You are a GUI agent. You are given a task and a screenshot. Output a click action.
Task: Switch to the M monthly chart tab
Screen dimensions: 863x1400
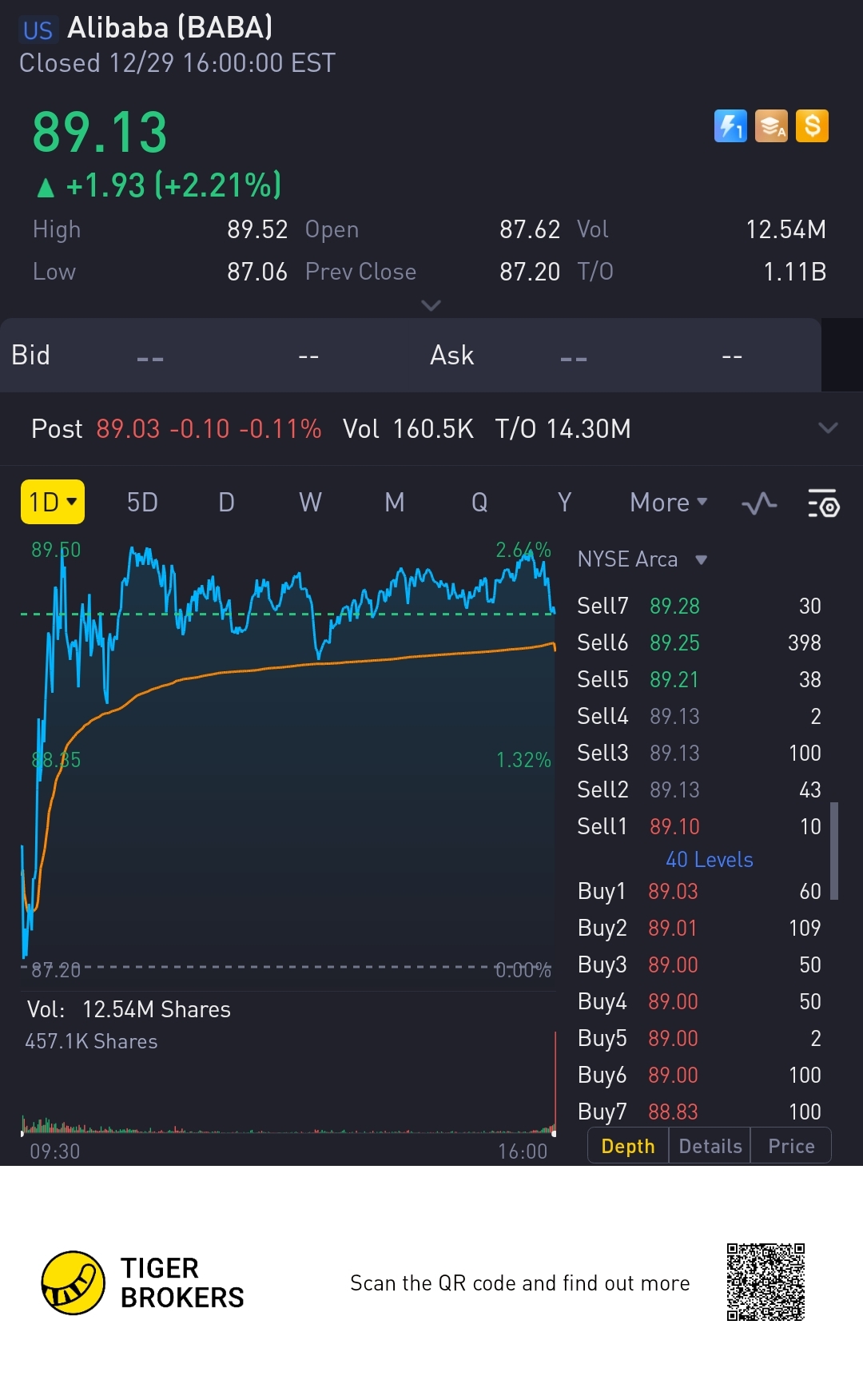pyautogui.click(x=395, y=503)
